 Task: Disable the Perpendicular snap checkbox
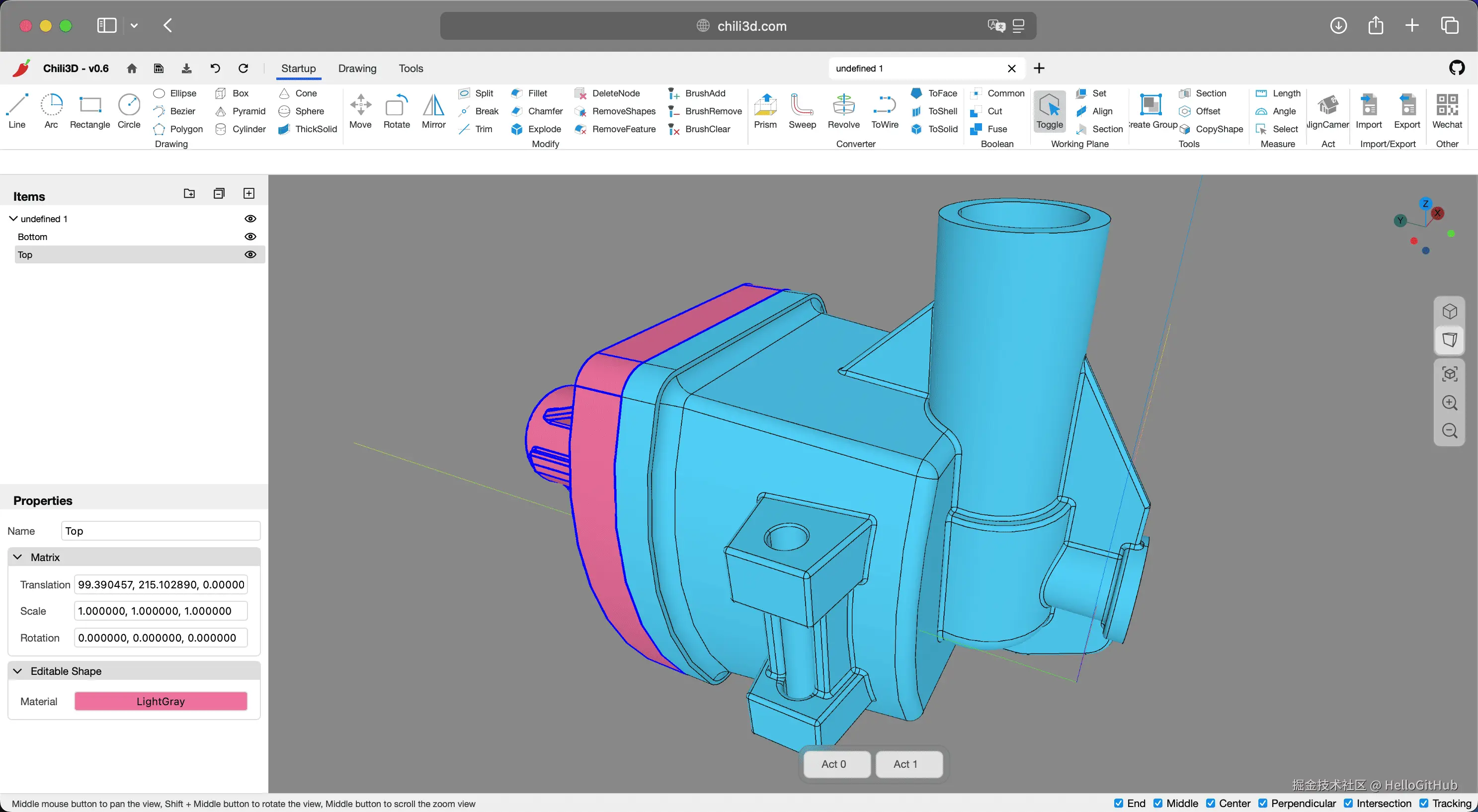point(1263,804)
